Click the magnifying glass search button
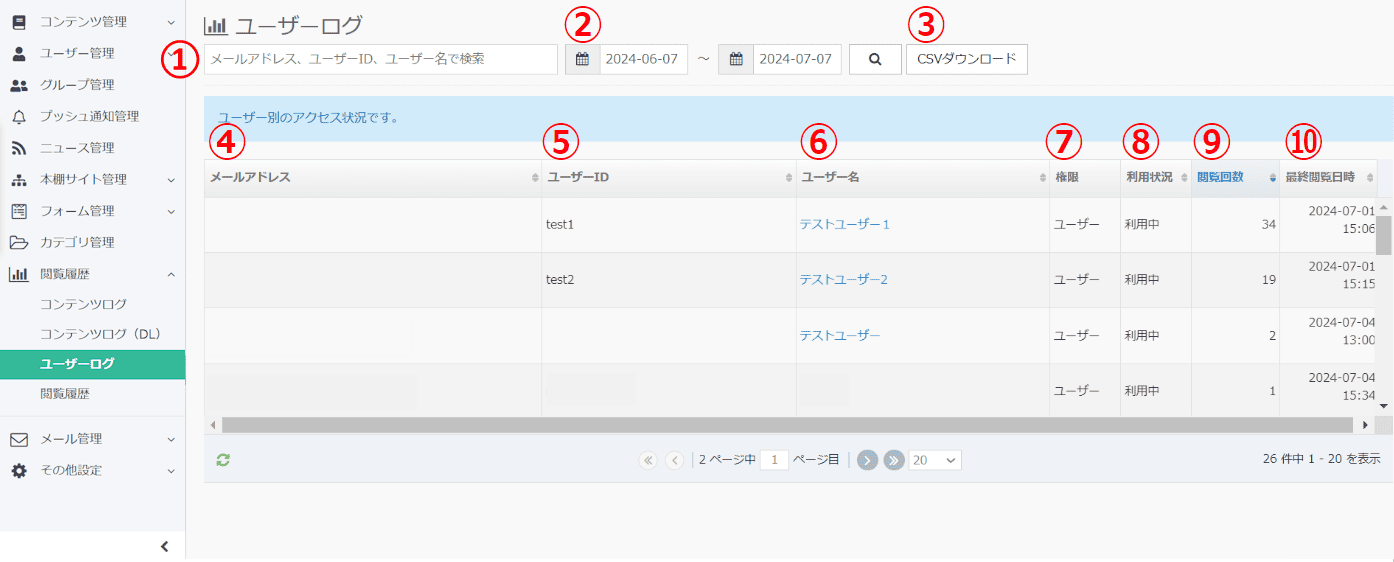The image size is (1394, 562). (x=875, y=59)
